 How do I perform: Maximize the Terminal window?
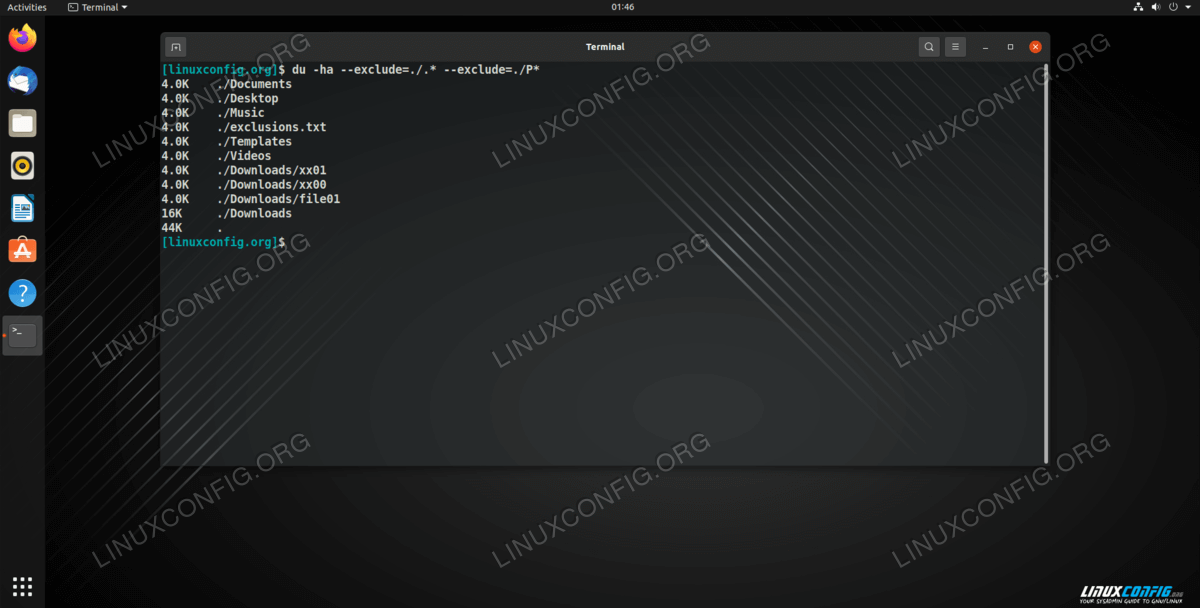1010,47
